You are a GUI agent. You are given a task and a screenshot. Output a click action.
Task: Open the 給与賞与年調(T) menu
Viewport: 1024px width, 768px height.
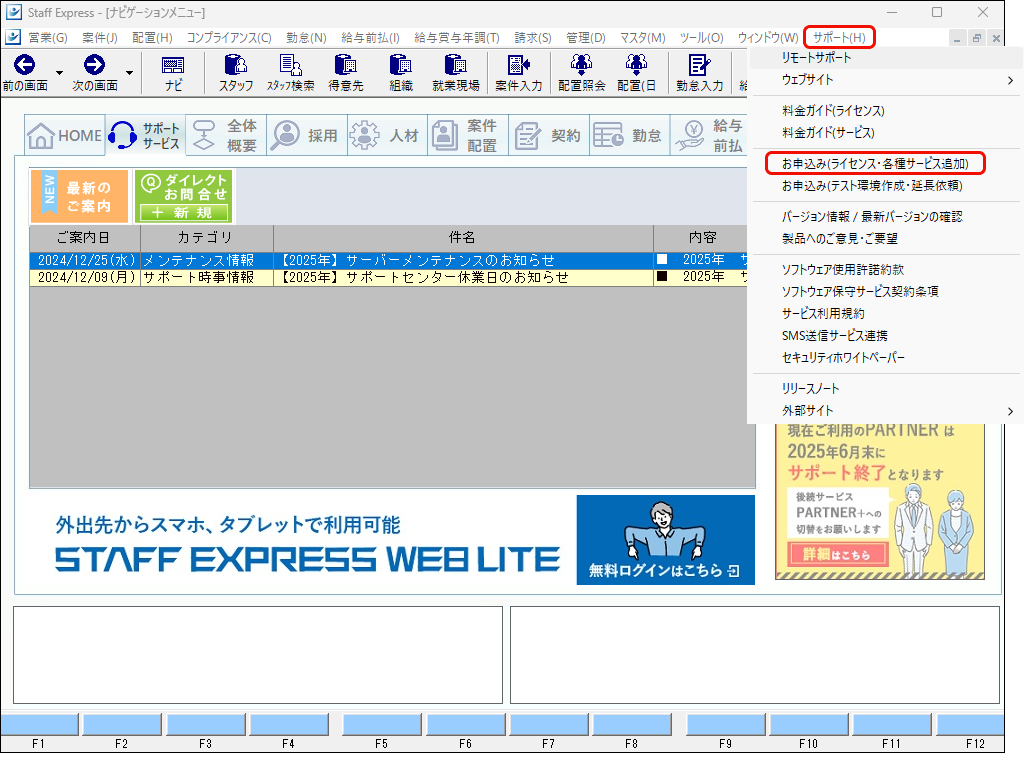pos(456,37)
